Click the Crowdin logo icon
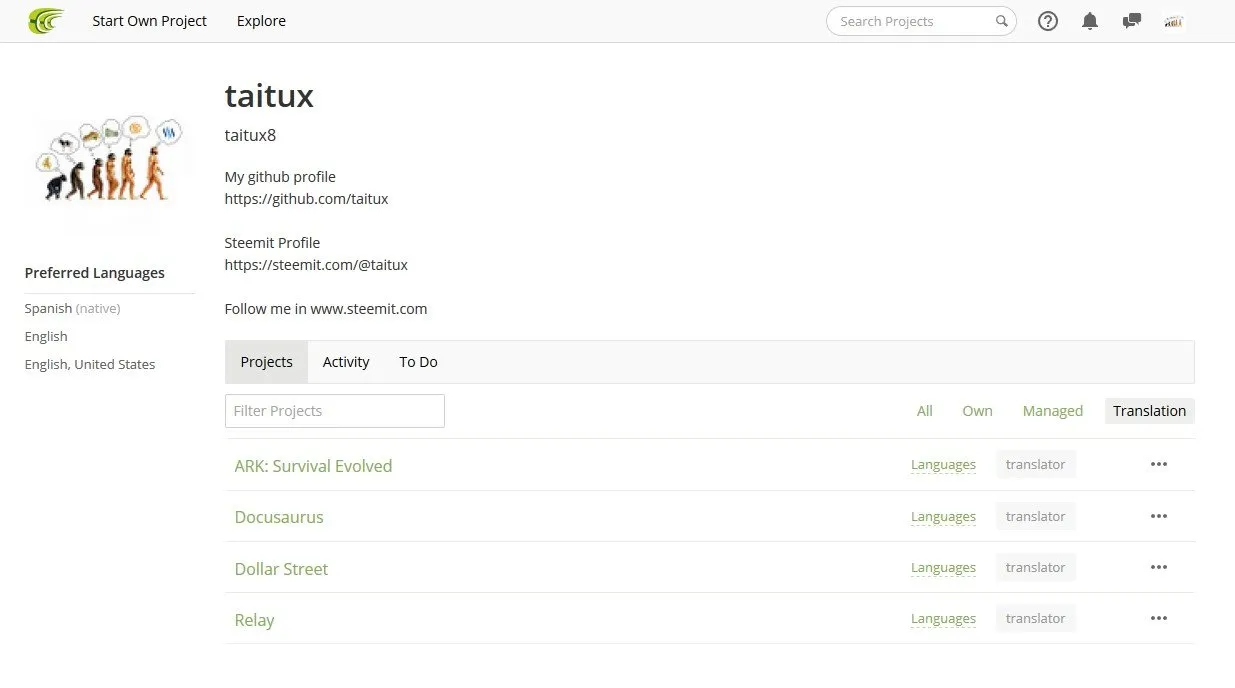The height and width of the screenshot is (688, 1235). click(x=46, y=20)
